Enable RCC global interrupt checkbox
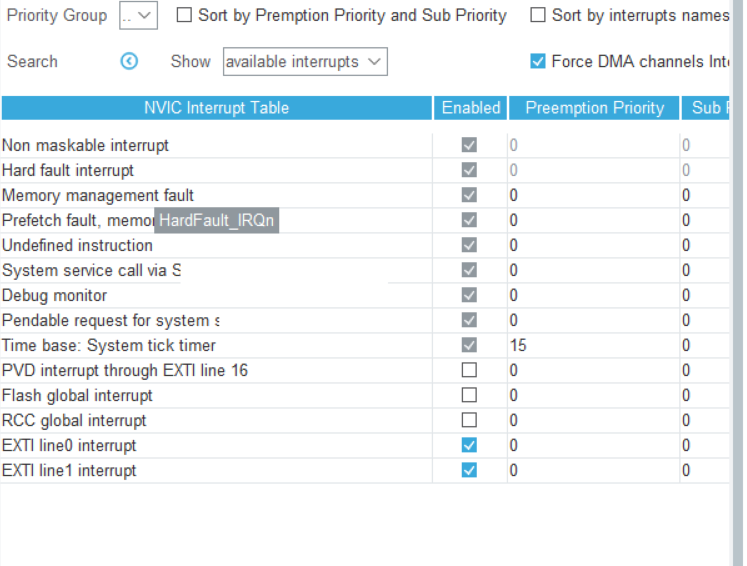 469,421
